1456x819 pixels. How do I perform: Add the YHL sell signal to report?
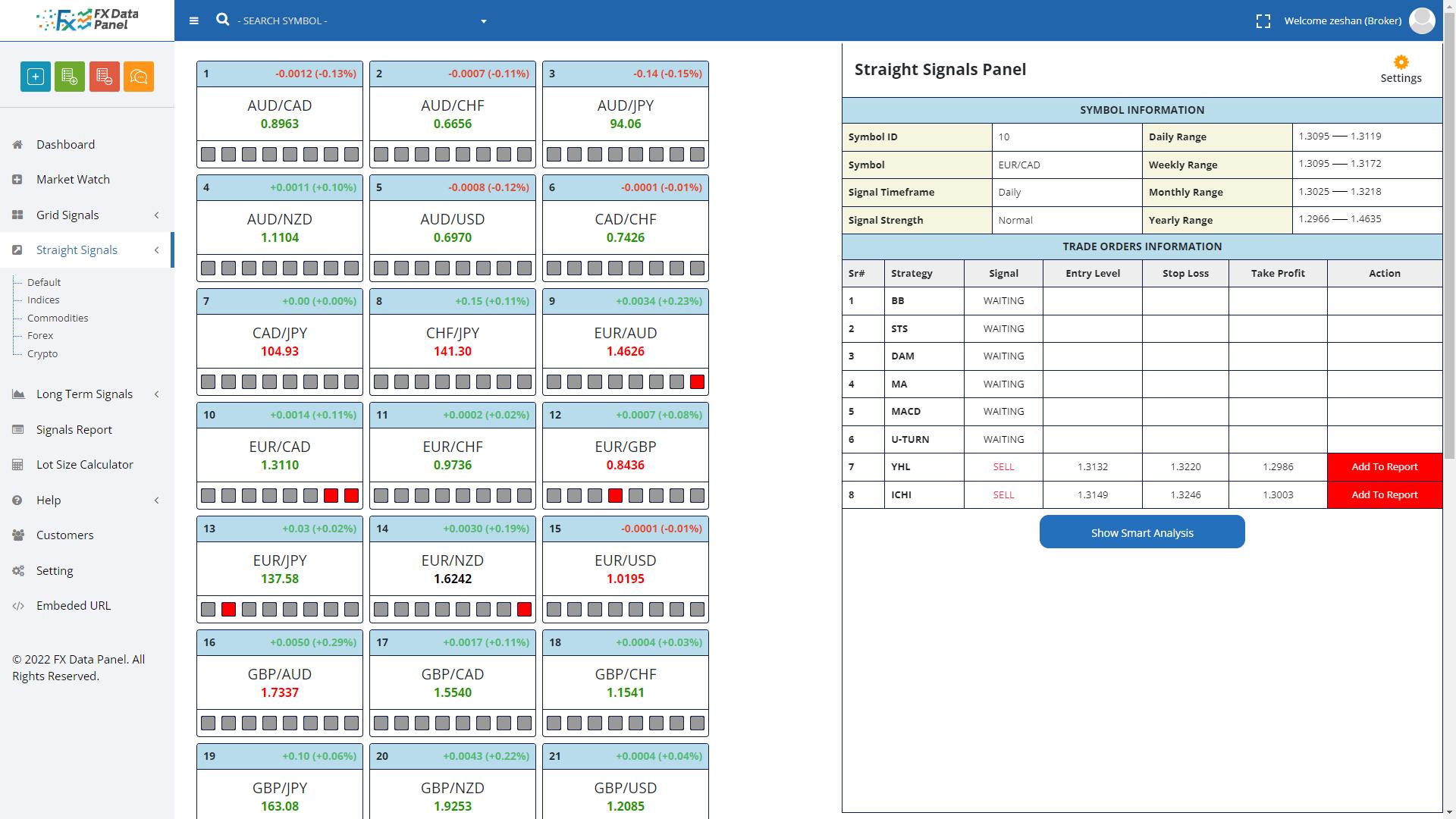pyautogui.click(x=1384, y=467)
